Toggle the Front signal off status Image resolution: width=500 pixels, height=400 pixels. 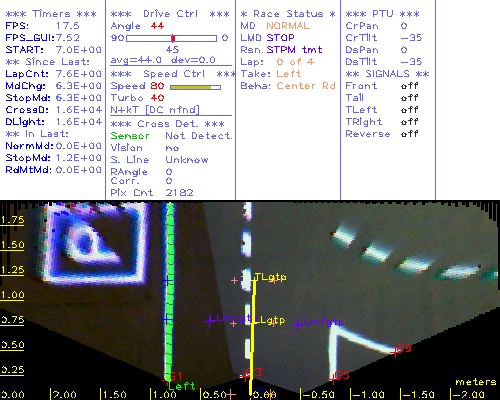[x=409, y=86]
